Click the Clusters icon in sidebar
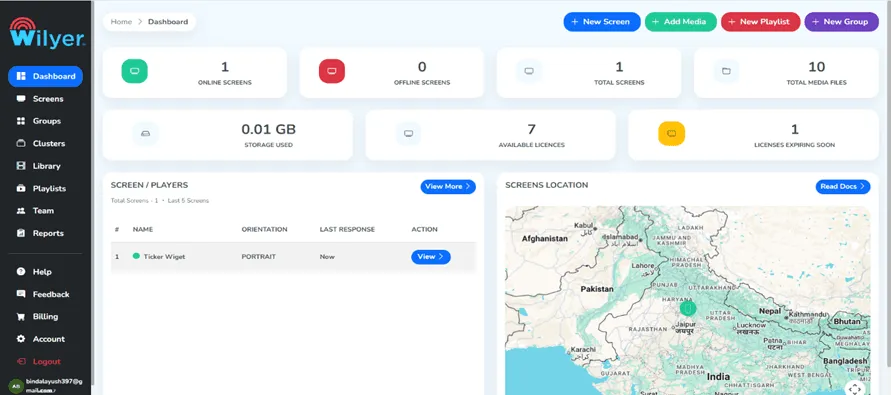Viewport: 891px width, 395px height. [21, 143]
